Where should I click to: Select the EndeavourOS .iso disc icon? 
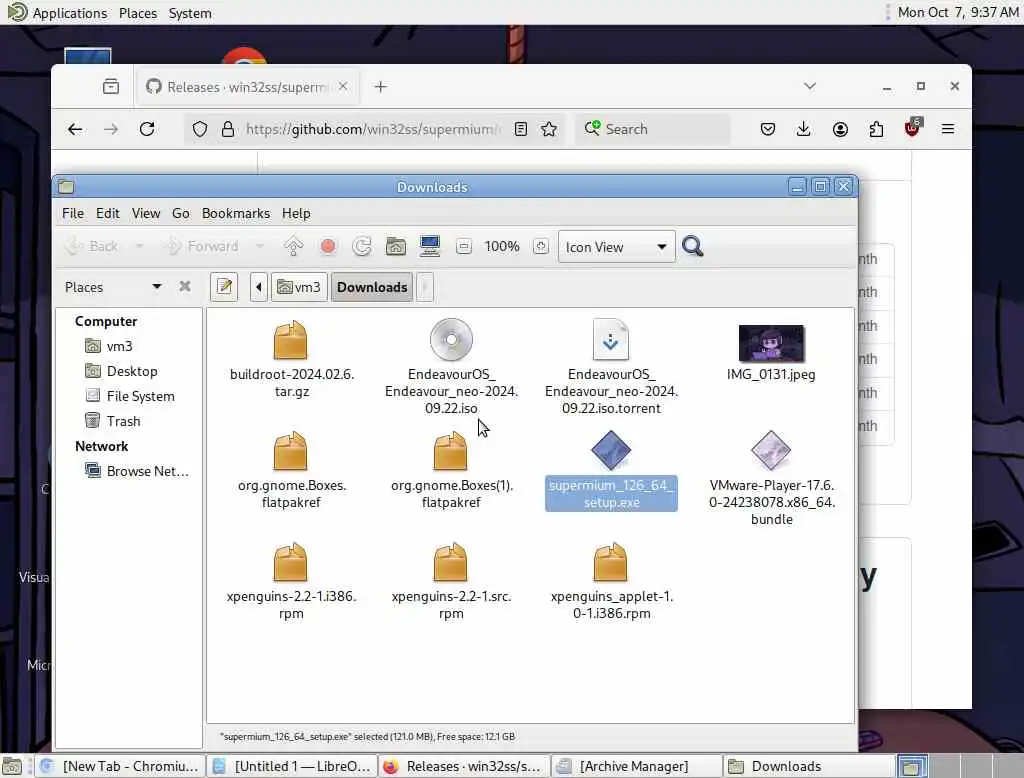point(451,340)
